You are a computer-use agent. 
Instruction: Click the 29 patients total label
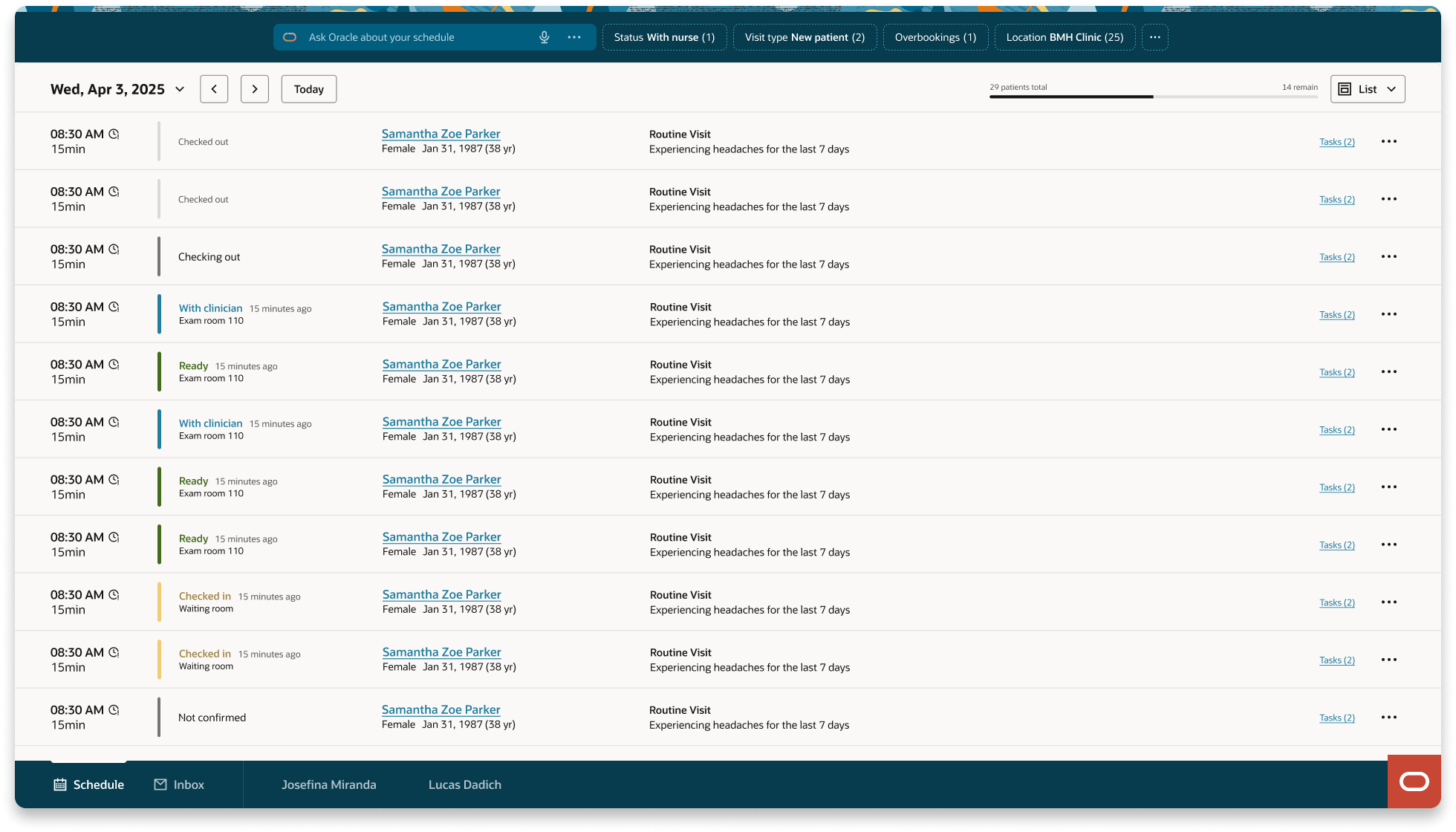1018,87
